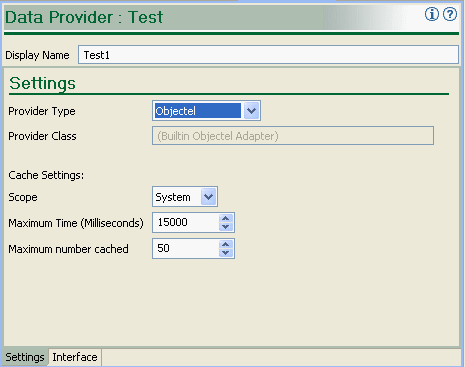Switch to the Interface tab

pos(75,357)
